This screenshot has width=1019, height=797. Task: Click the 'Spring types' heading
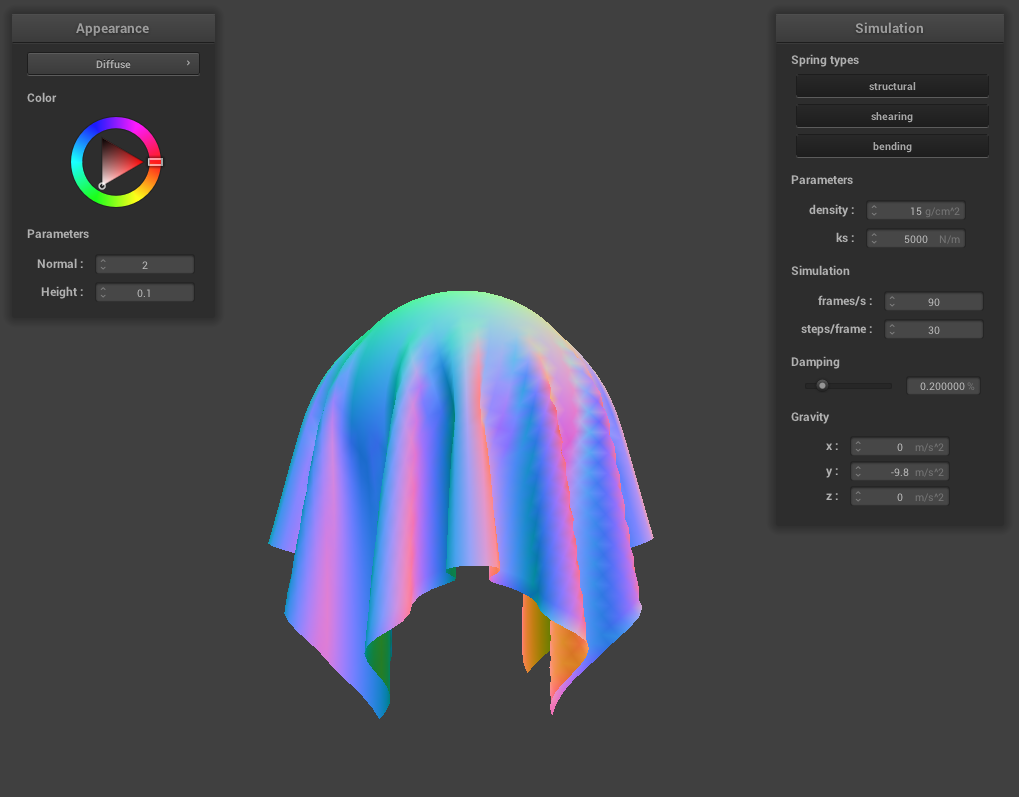[825, 60]
